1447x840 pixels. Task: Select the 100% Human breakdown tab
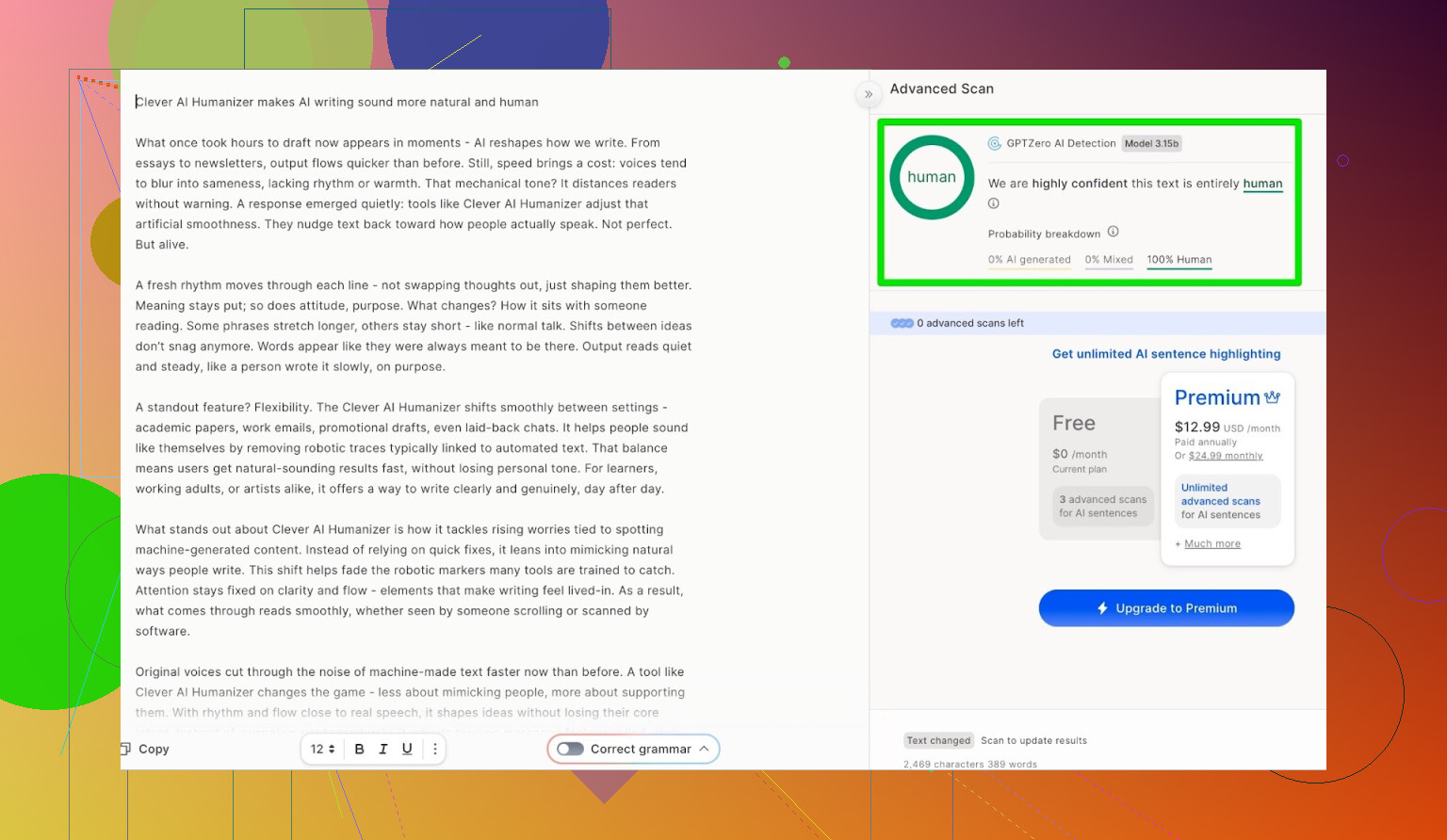click(1179, 260)
